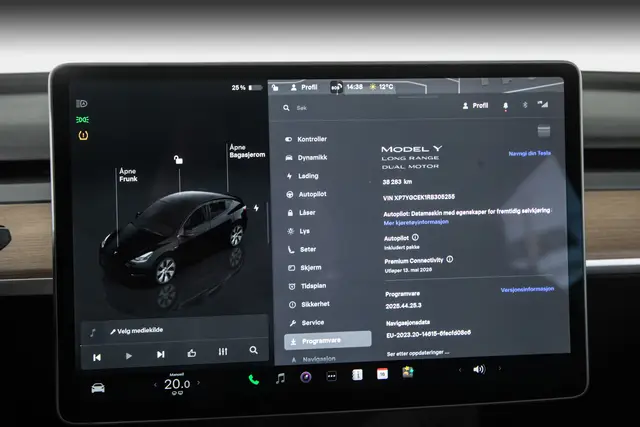Select Seter in the settings list
The height and width of the screenshot is (427, 640).
(302, 249)
